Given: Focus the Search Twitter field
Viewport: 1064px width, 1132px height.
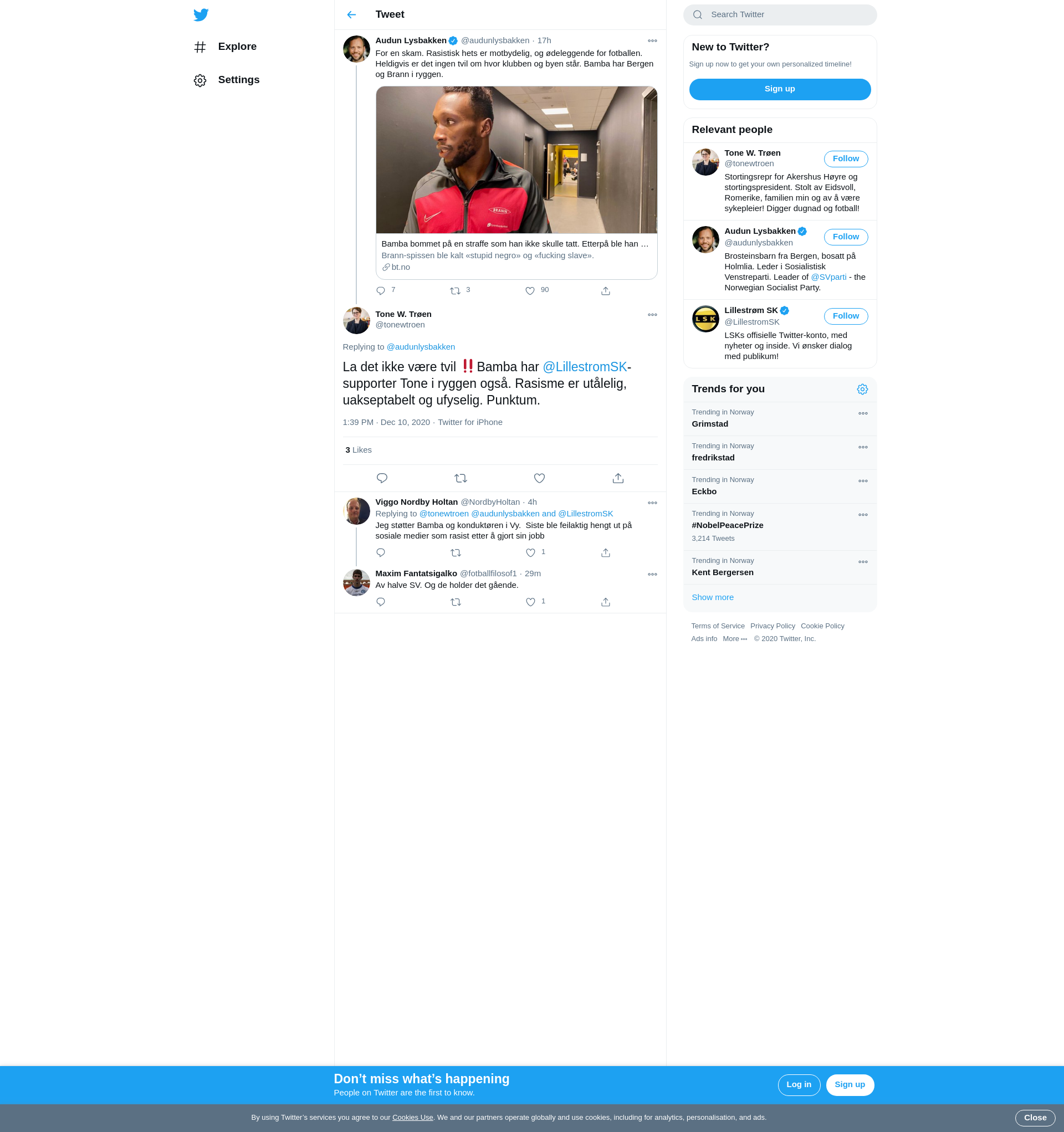Looking at the screenshot, I should (780, 15).
